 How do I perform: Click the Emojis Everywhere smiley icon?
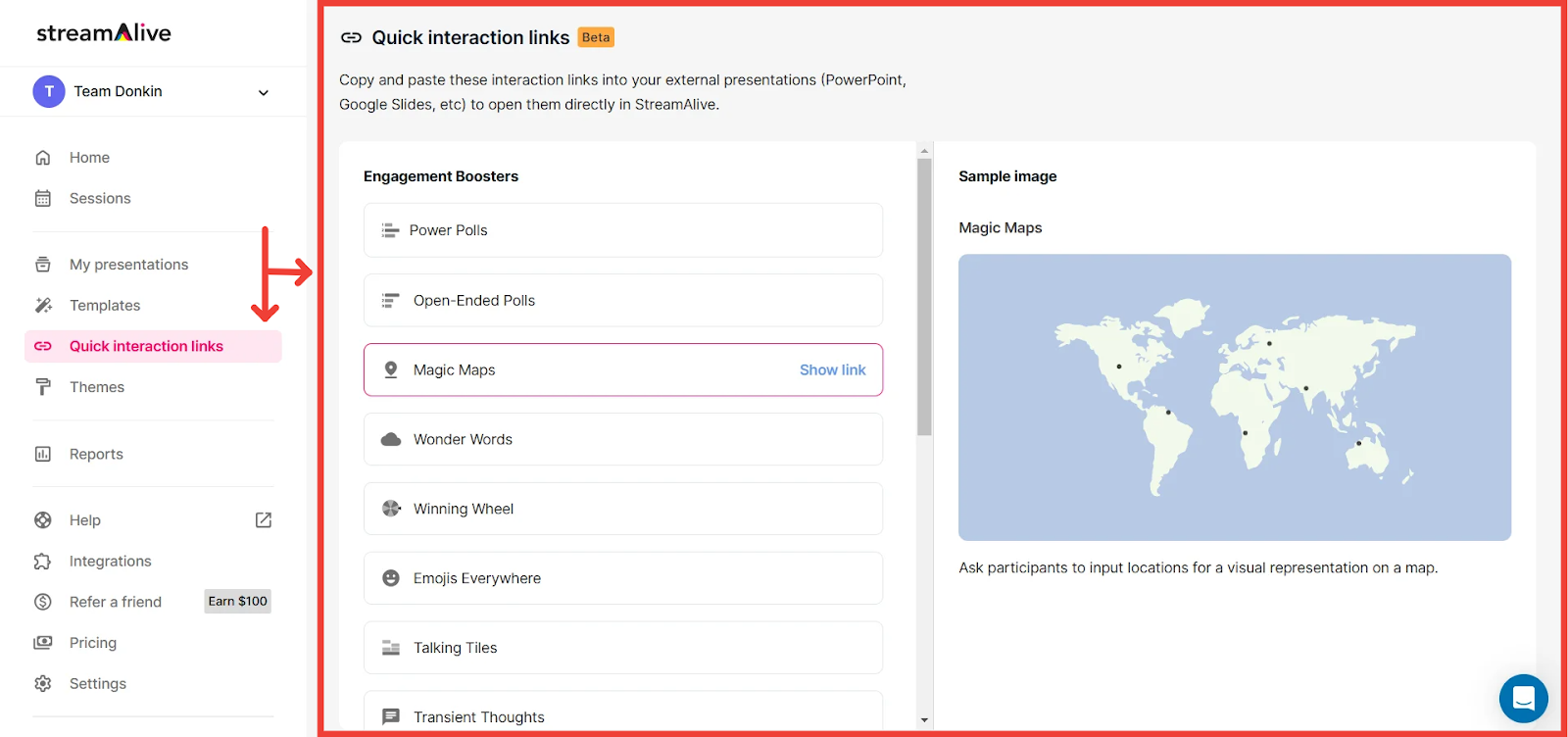coord(391,578)
